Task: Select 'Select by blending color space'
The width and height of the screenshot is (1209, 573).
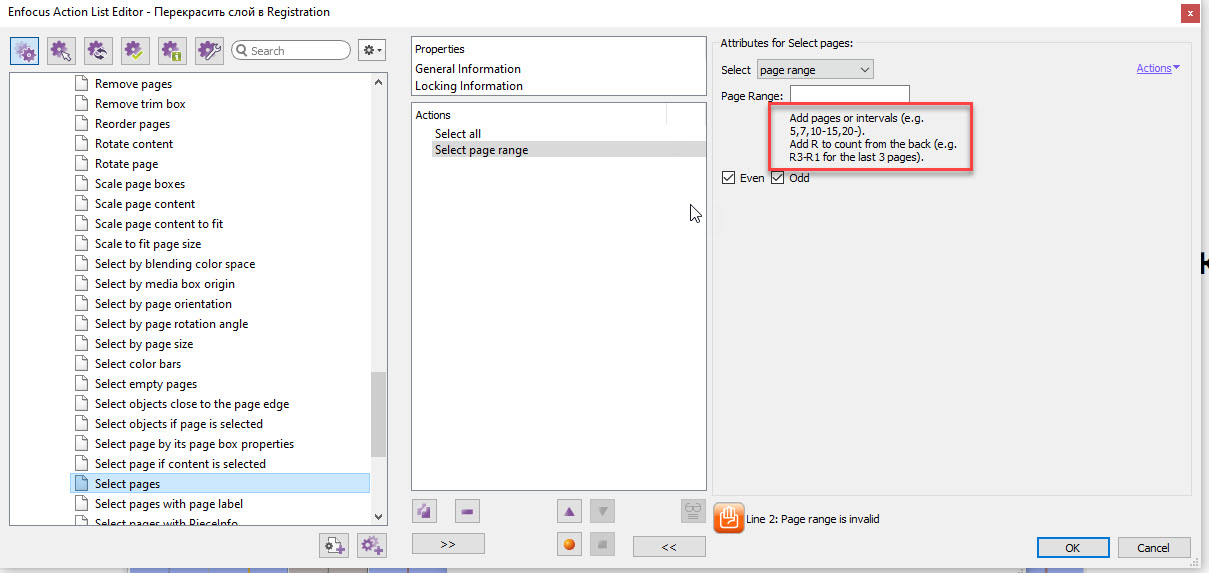Action: coord(175,264)
